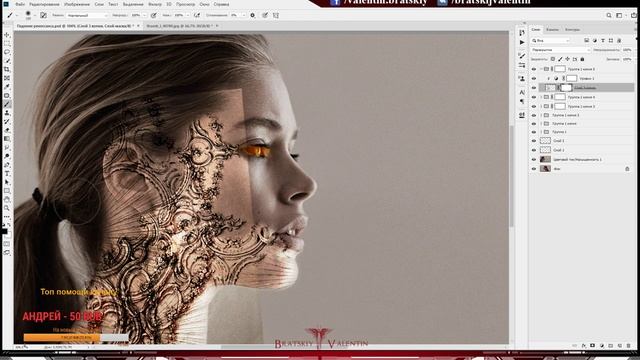Close the first document tab (.psd)
640x360 pixels.
tap(138, 26)
